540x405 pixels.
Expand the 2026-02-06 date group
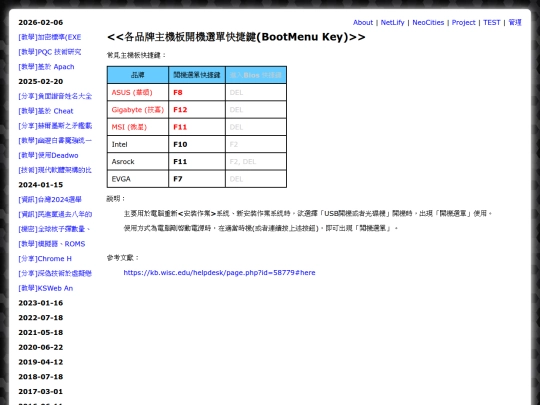click(41, 23)
